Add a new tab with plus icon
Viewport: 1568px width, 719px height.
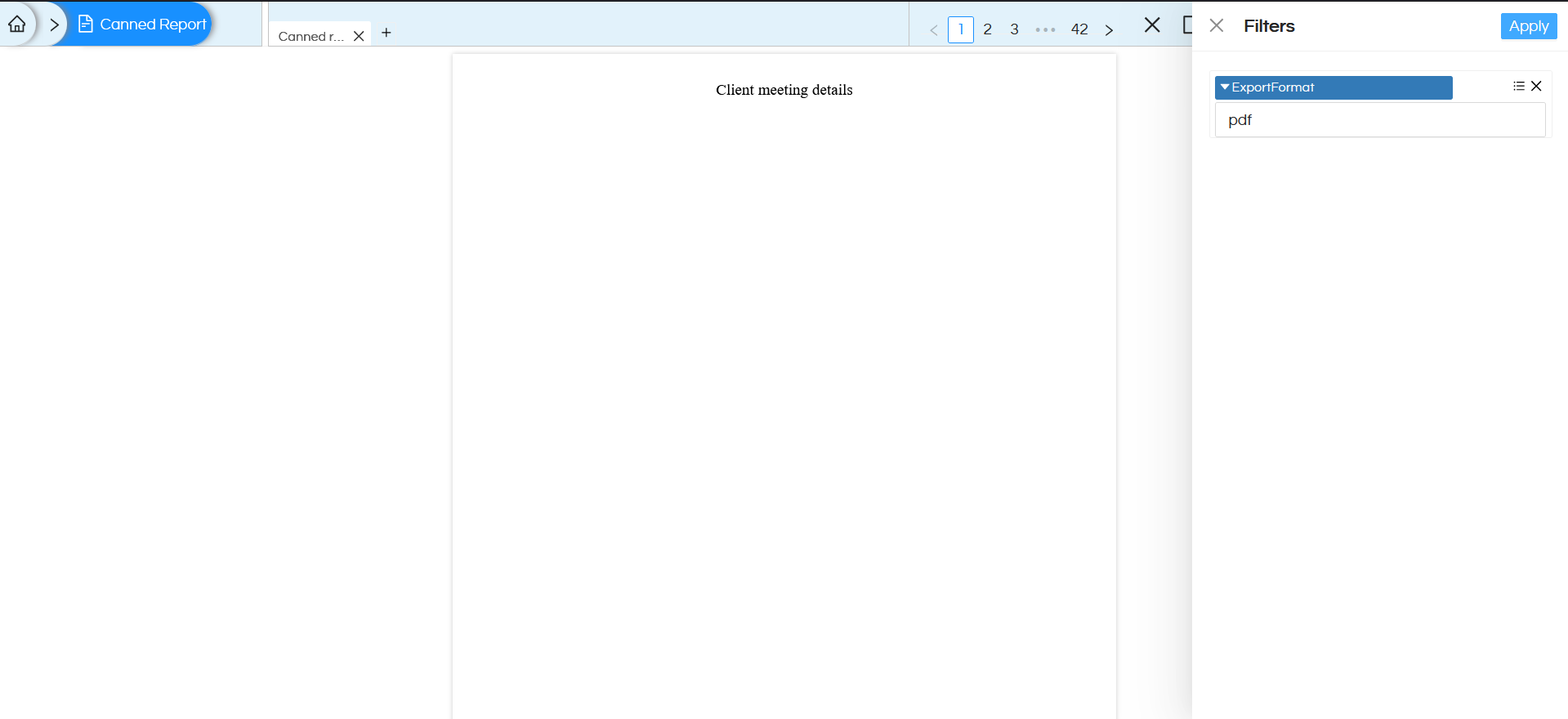click(x=386, y=33)
